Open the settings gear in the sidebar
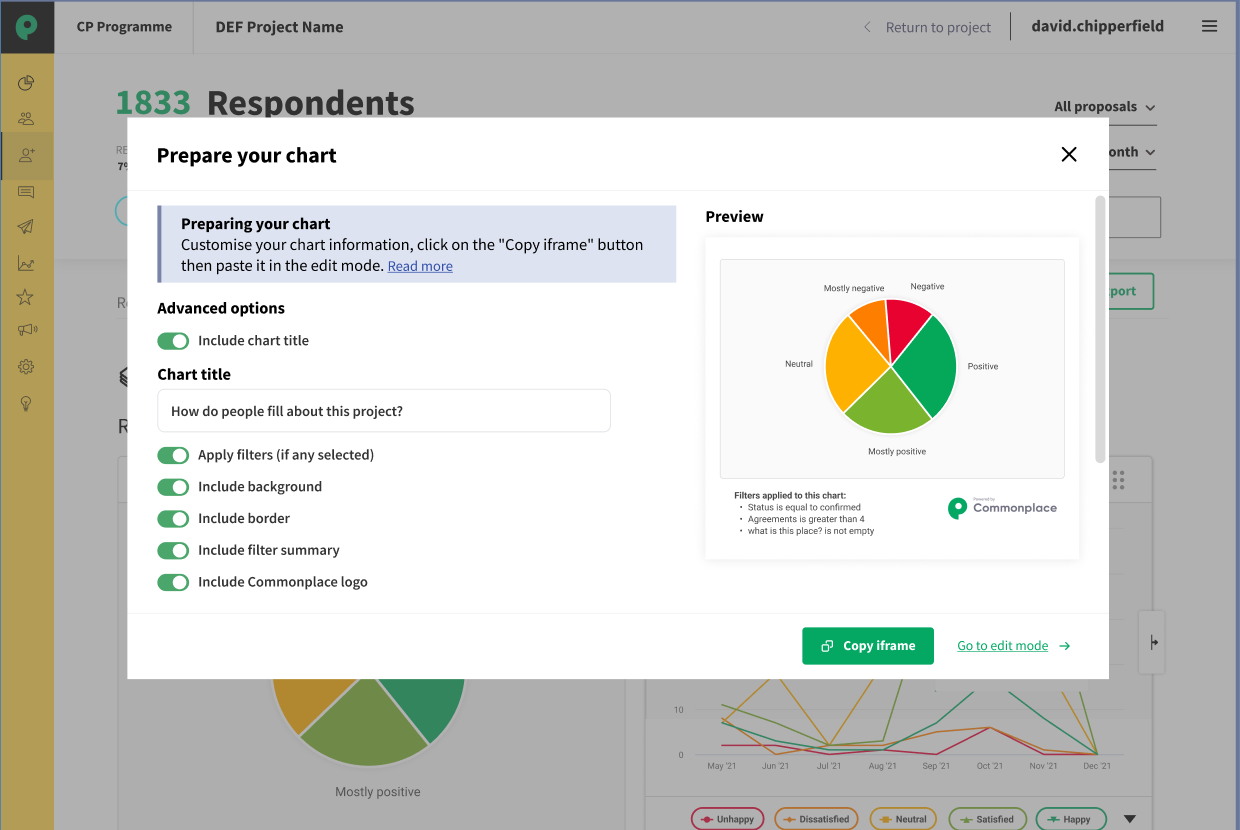Image resolution: width=1240 pixels, height=830 pixels. coord(27,366)
